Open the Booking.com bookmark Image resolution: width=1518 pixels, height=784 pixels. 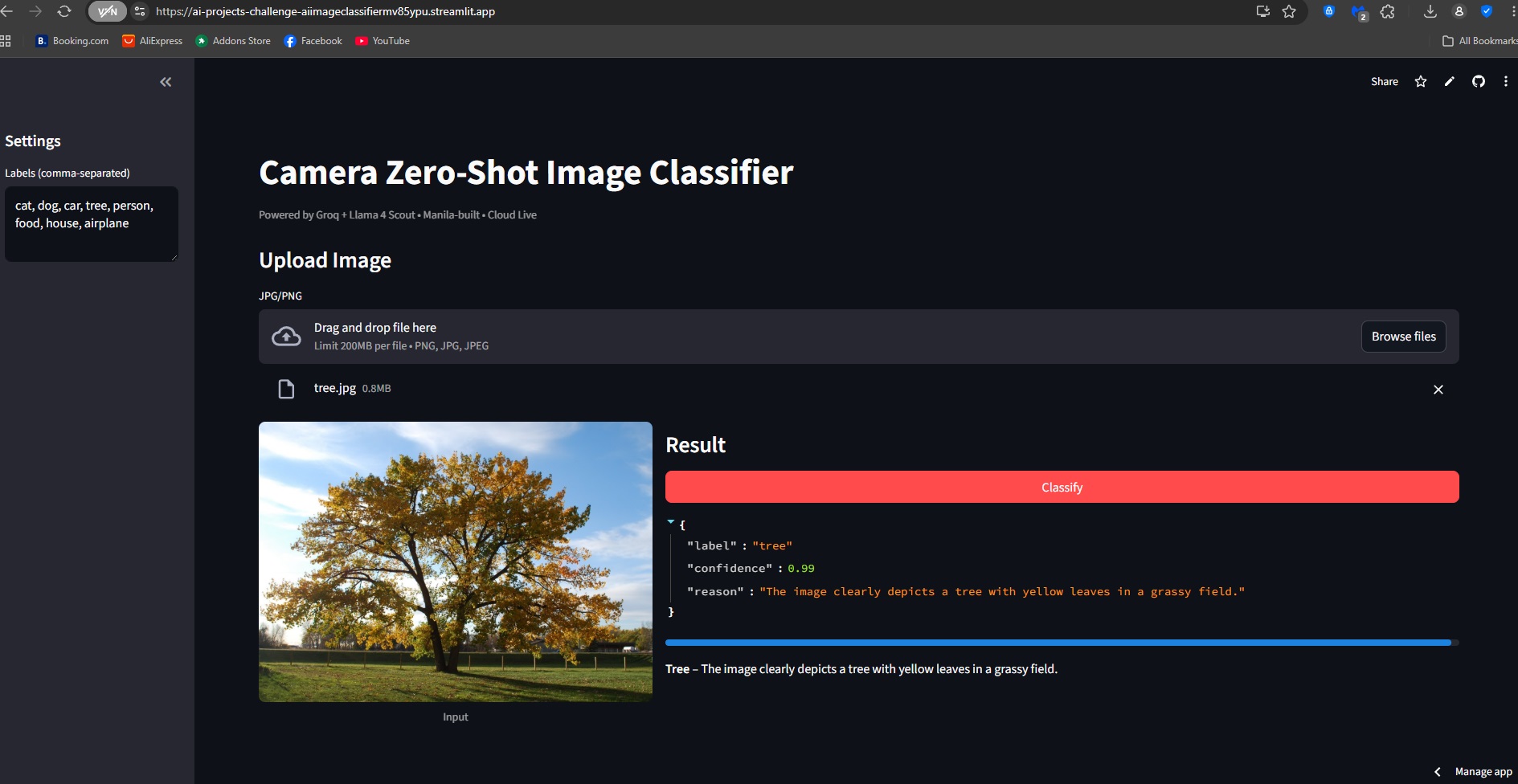(x=72, y=41)
